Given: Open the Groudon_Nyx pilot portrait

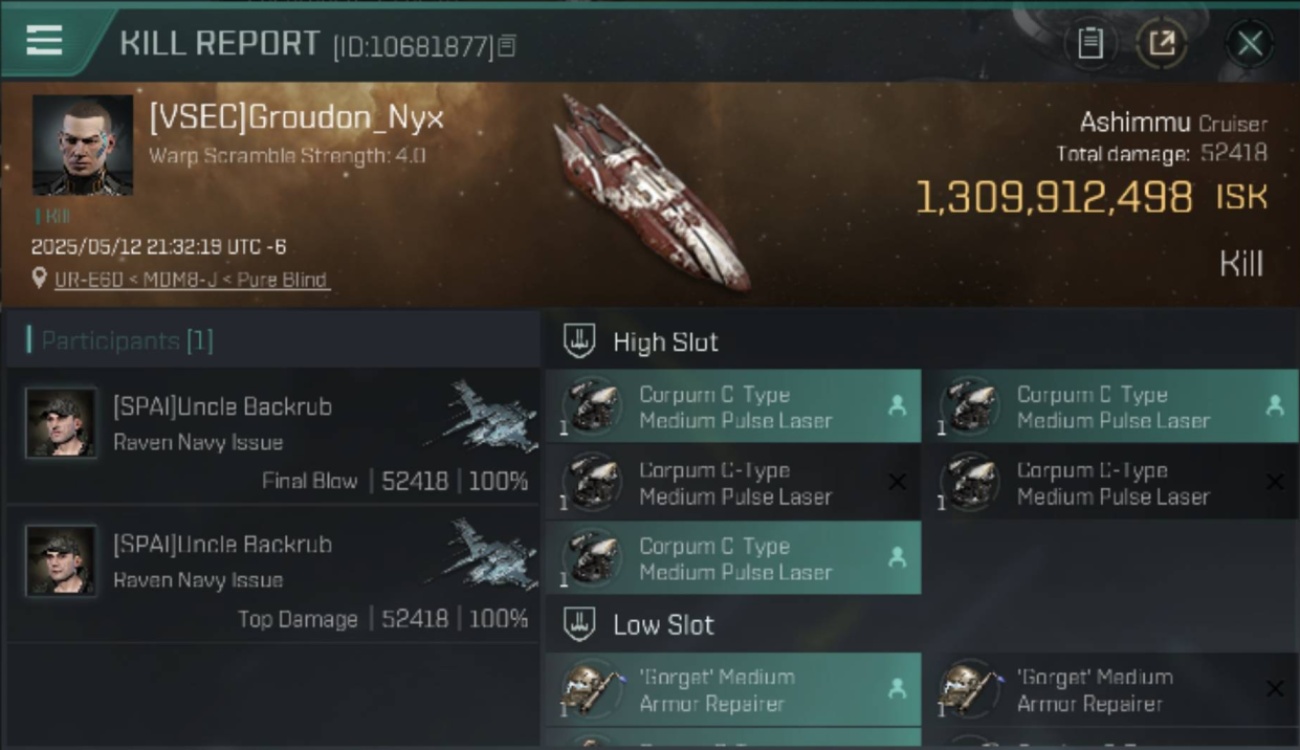Looking at the screenshot, I should click(x=82, y=145).
